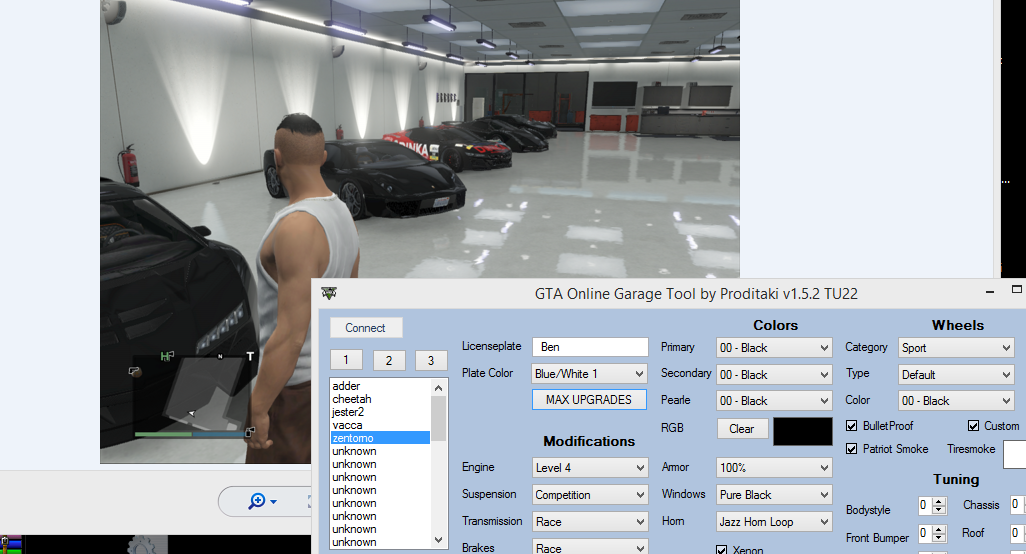The height and width of the screenshot is (554, 1026).
Task: Increase the Bodystyle value with up arrow
Action: coord(939,502)
